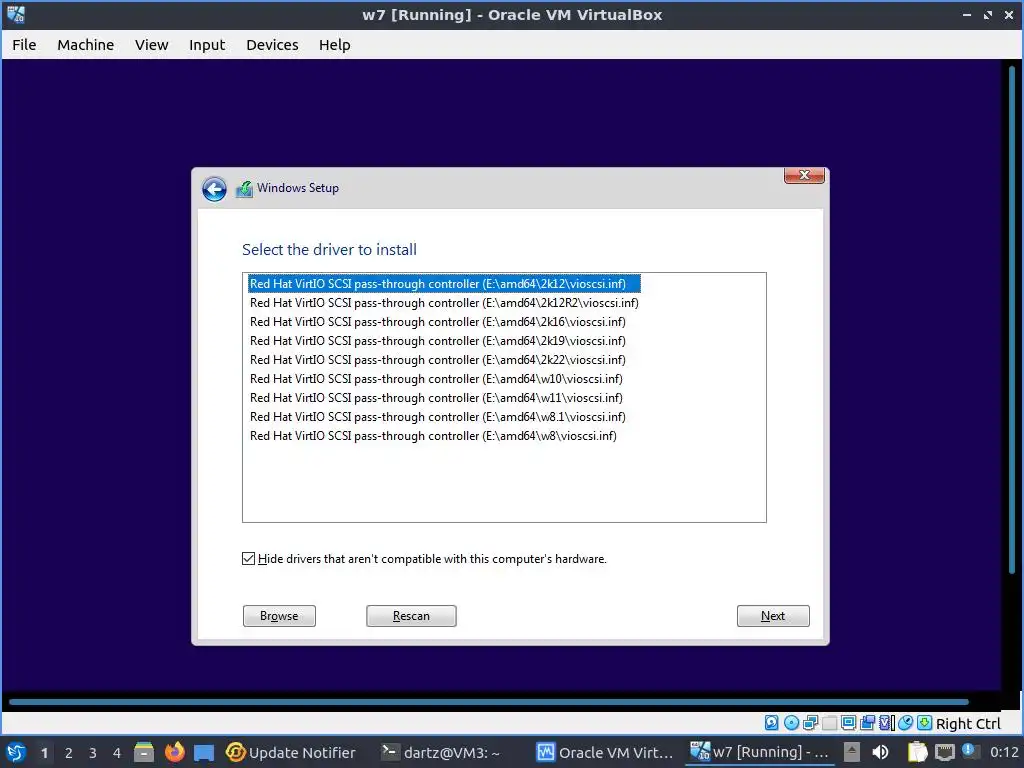The width and height of the screenshot is (1024, 768).
Task: Click the shared folders status icon
Action: click(867, 723)
